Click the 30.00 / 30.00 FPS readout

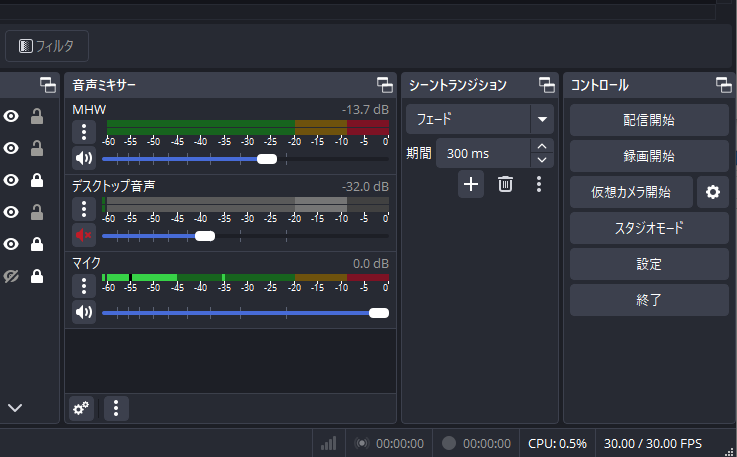click(652, 443)
